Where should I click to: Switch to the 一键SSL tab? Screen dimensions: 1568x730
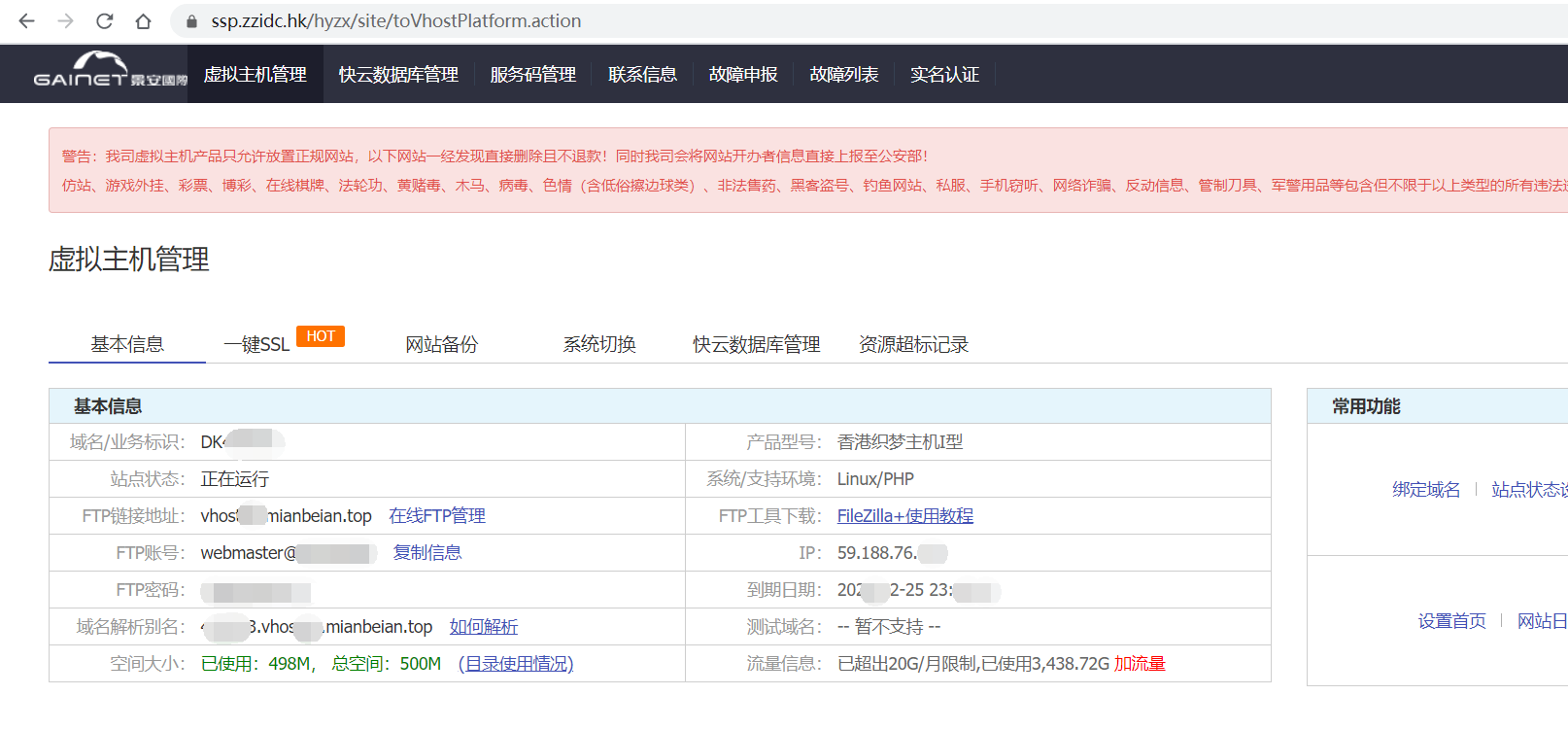tap(256, 345)
